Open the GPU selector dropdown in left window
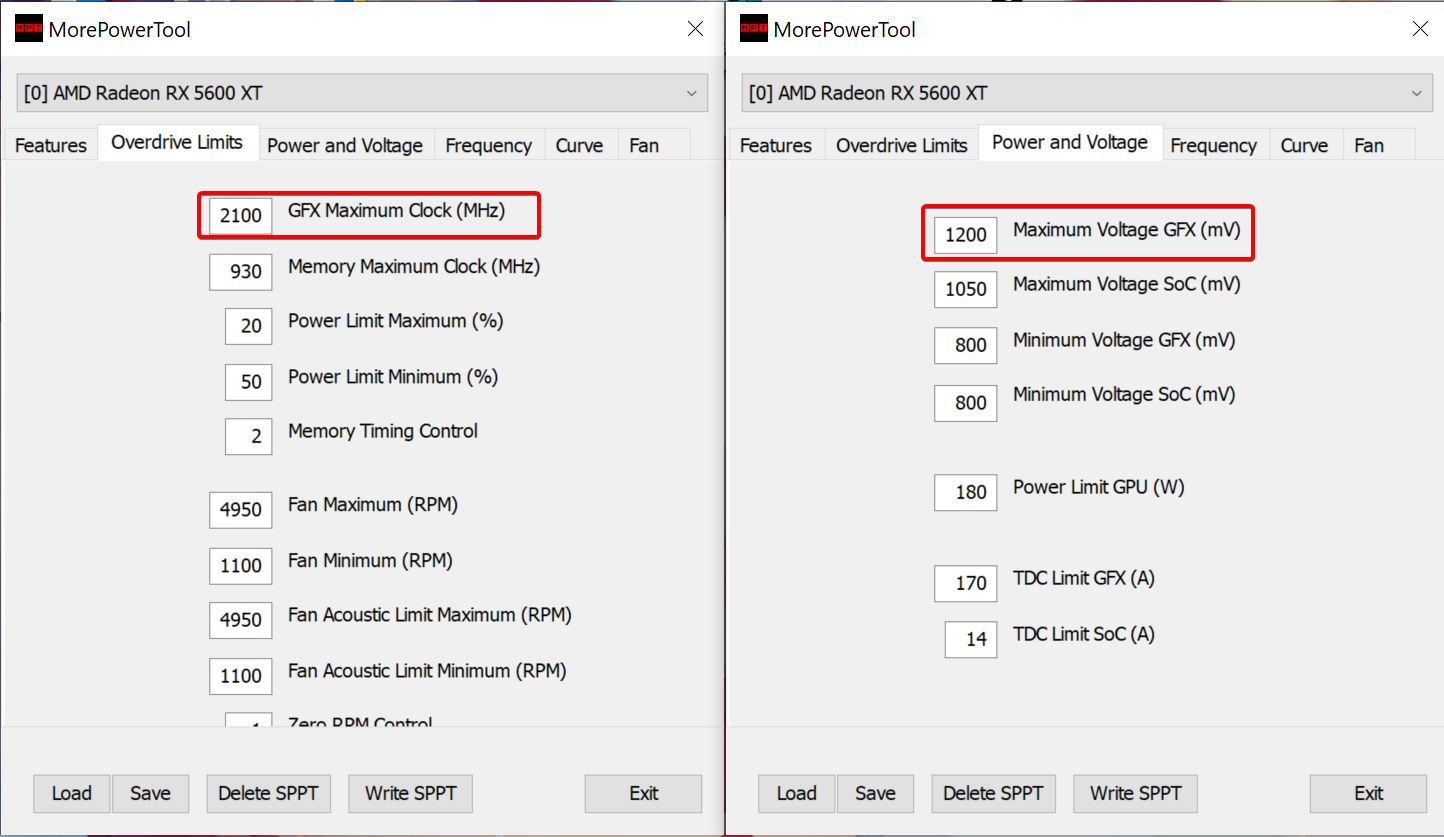The image size is (1444, 837). click(x=362, y=93)
